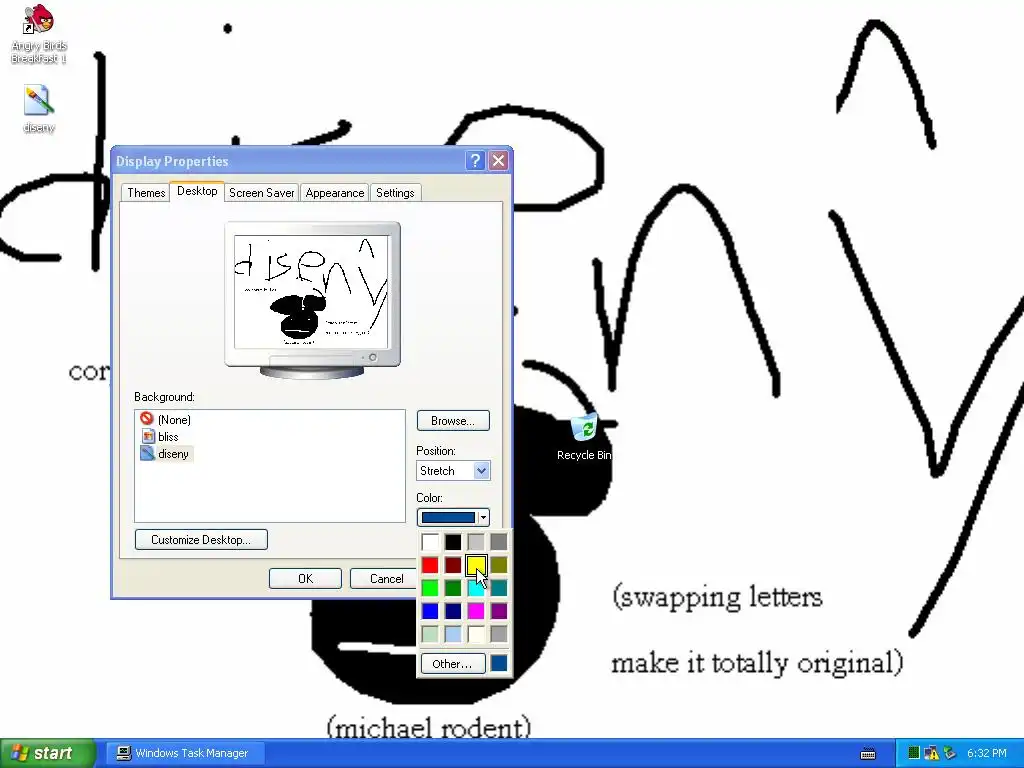Click the Browse... button
This screenshot has height=768, width=1024.
(x=453, y=421)
